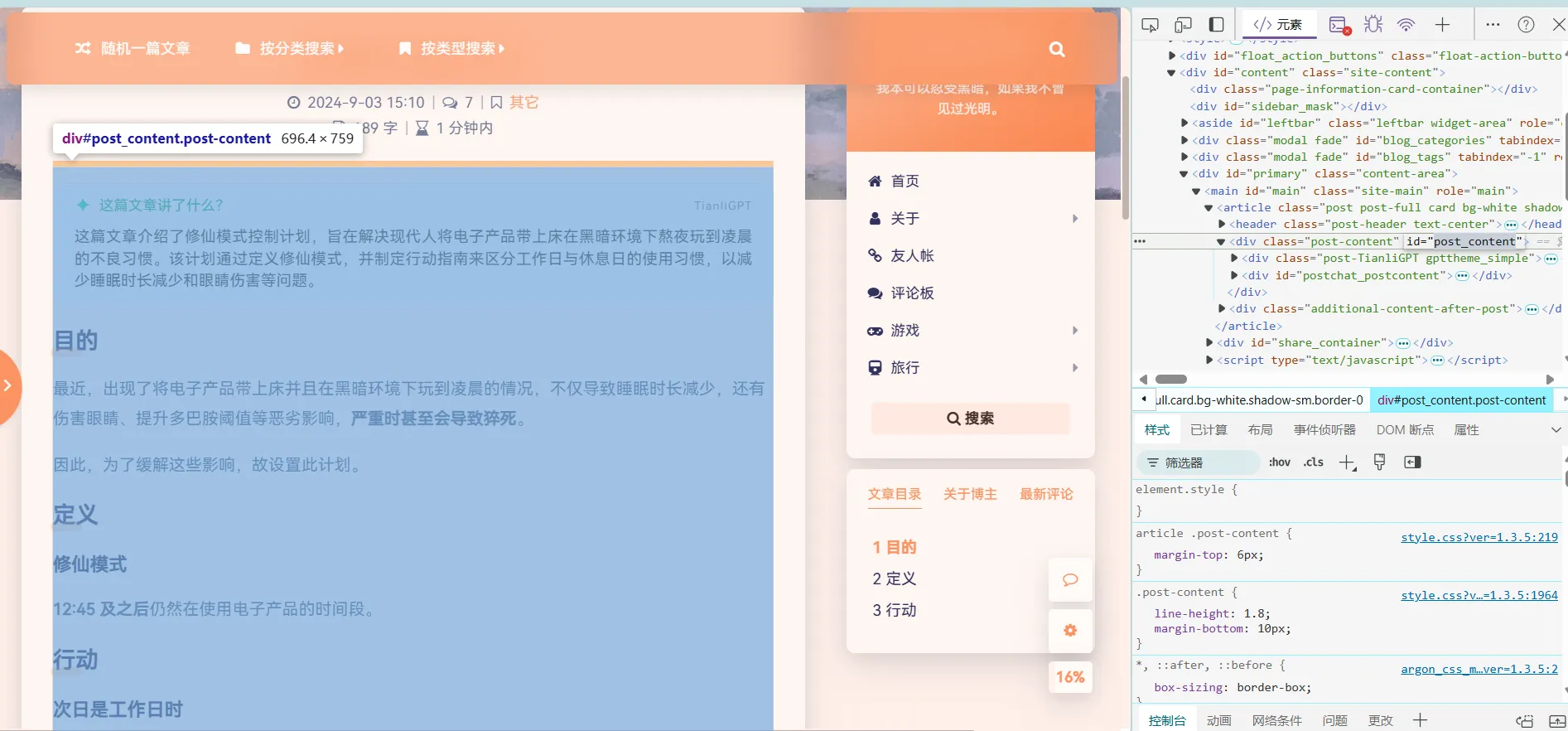Click 随机一篇文章 in header
Screen dimensions: 1568x731
[133, 48]
